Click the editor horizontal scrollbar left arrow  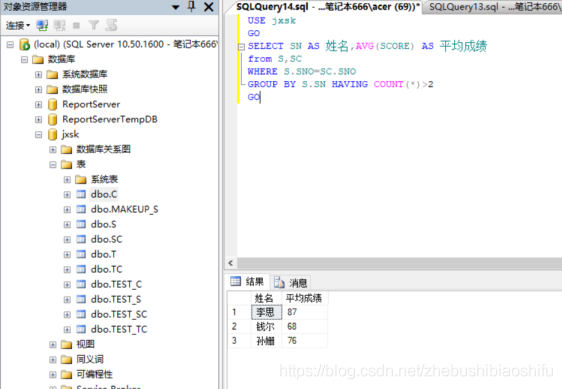[x=231, y=264]
